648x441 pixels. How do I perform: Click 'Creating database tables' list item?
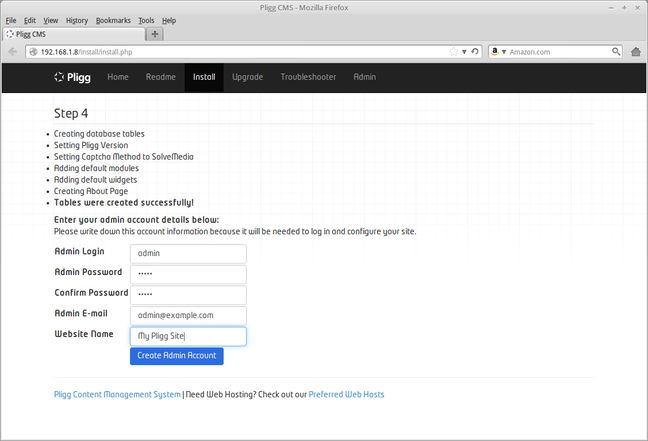coord(99,134)
